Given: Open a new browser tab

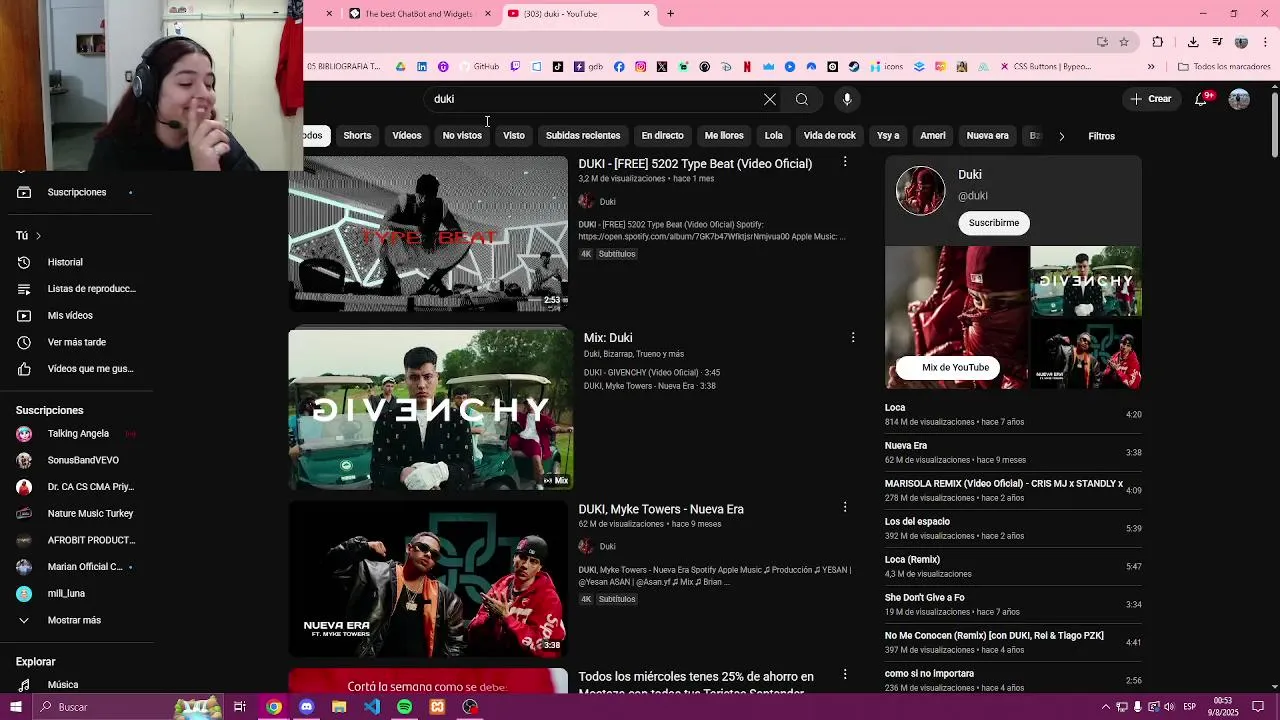Looking at the screenshot, I should coord(671,14).
